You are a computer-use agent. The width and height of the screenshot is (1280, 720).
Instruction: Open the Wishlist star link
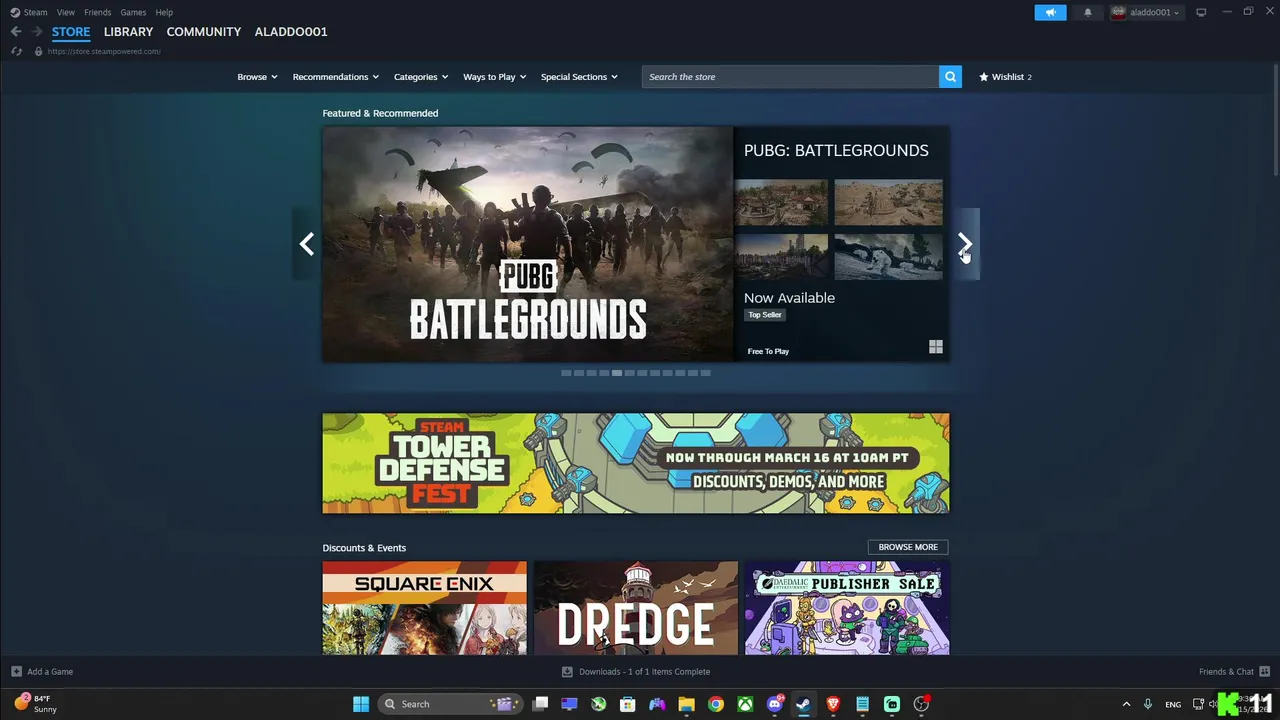[1005, 77]
